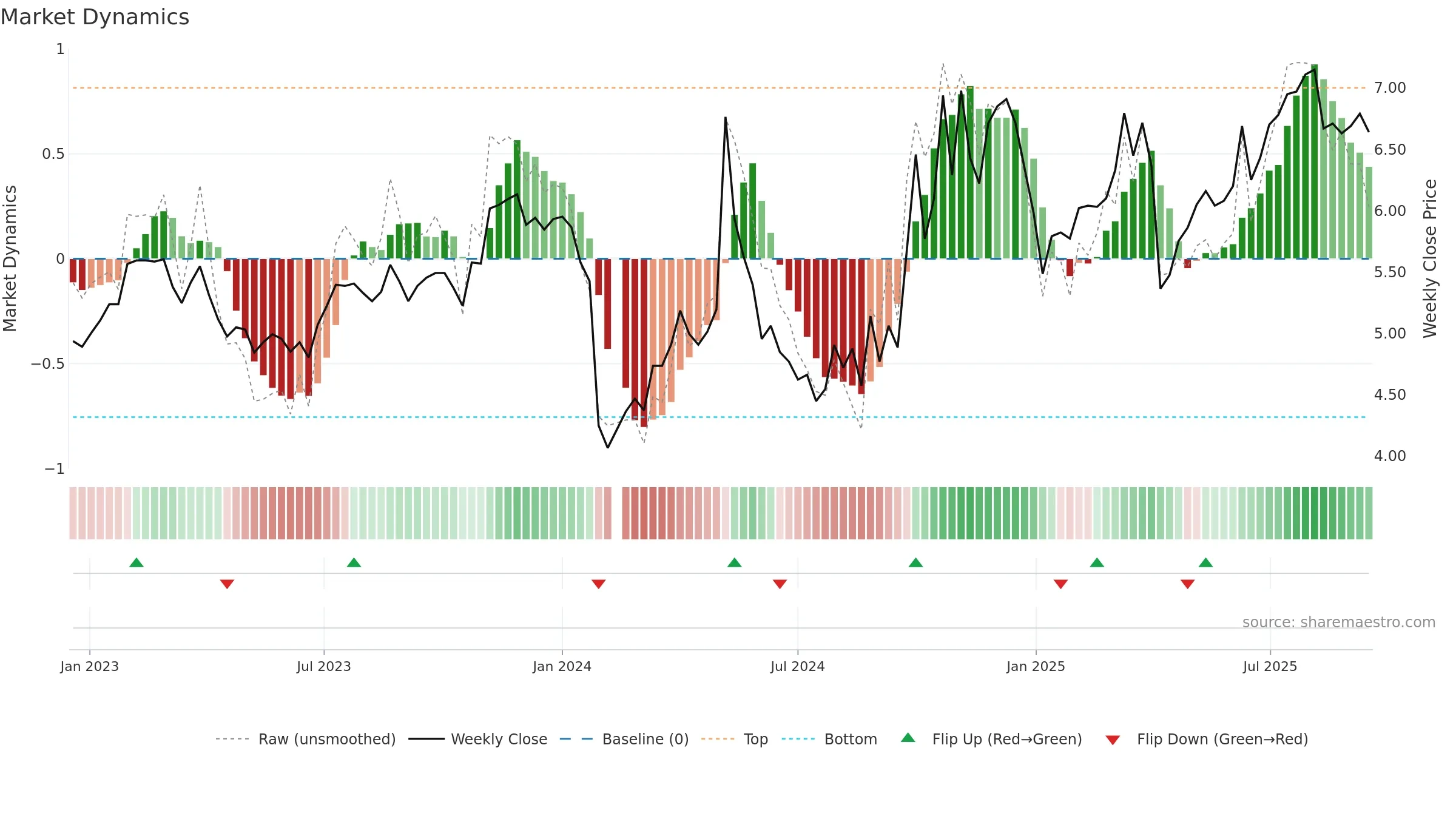Select the flip-down marker around April 2023
Viewport: 1456px width, 819px height.
coord(227,584)
